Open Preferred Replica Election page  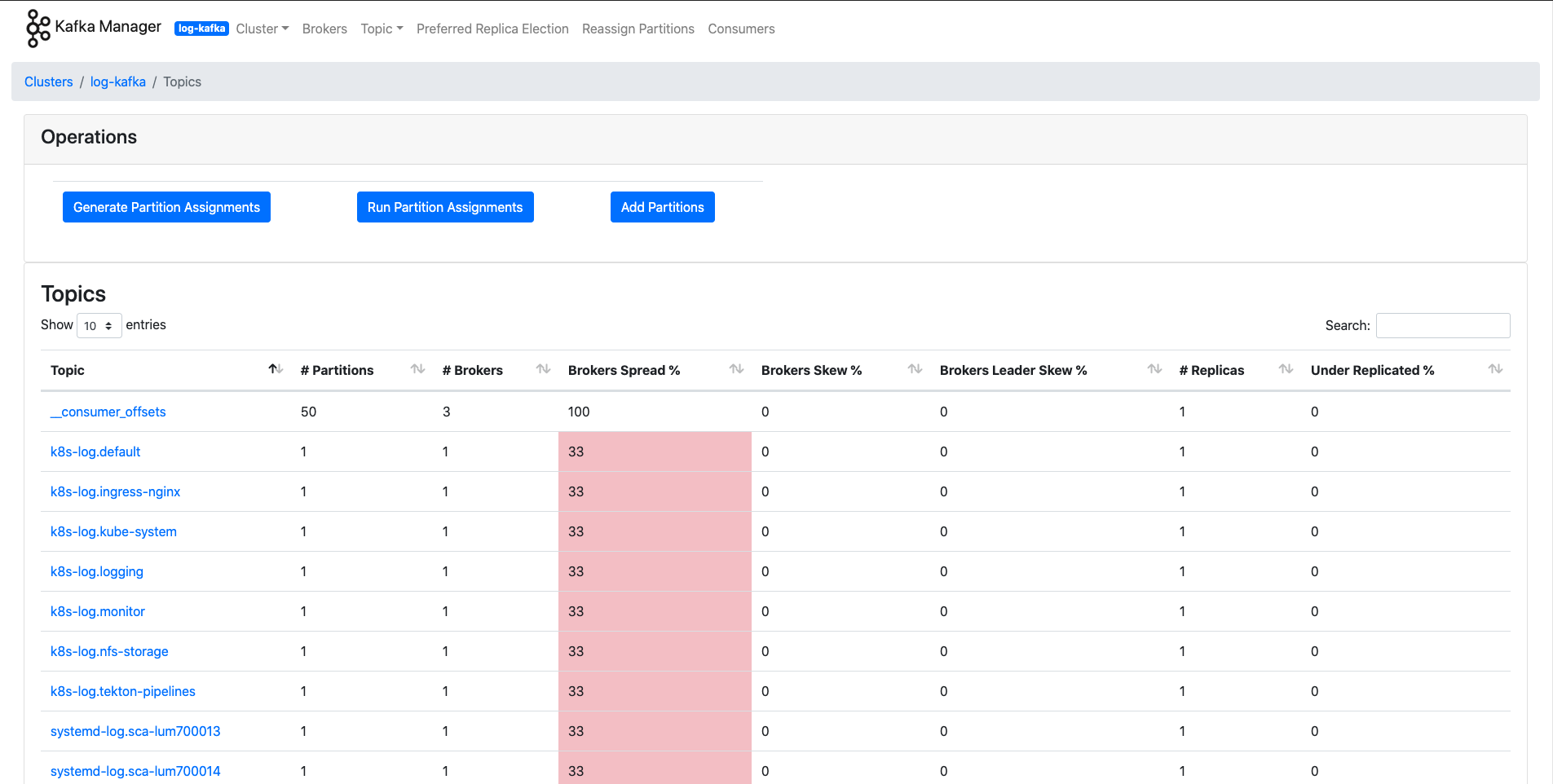[492, 29]
